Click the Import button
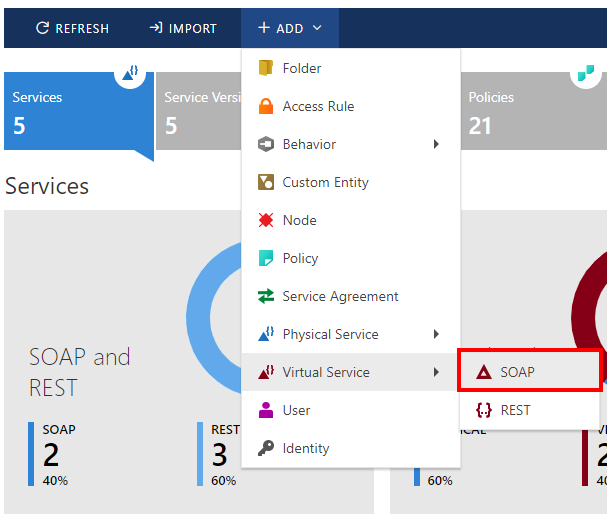Image resolution: width=607 pixels, height=519 pixels. tap(183, 28)
